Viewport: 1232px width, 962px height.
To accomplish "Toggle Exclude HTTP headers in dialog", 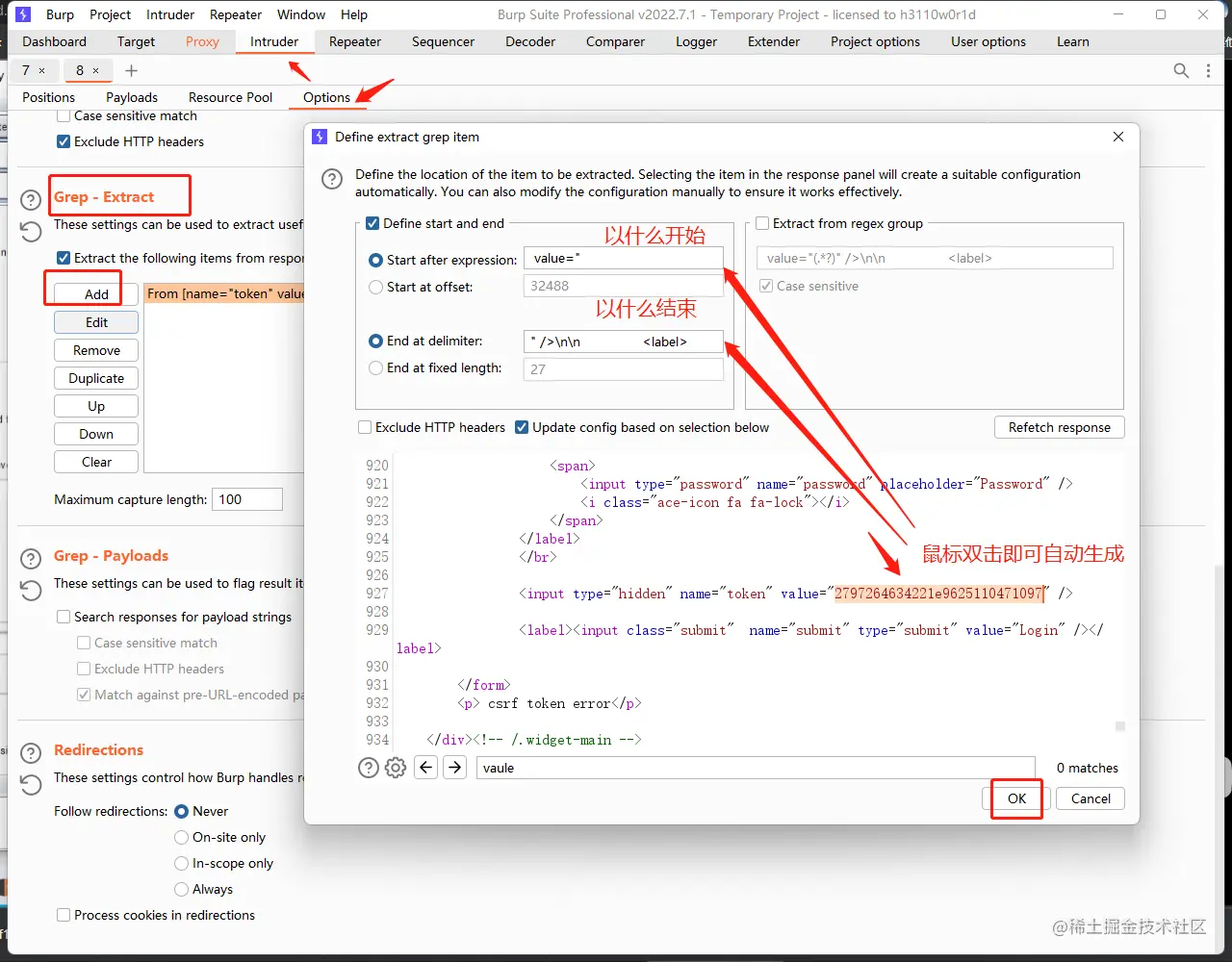I will (x=365, y=427).
